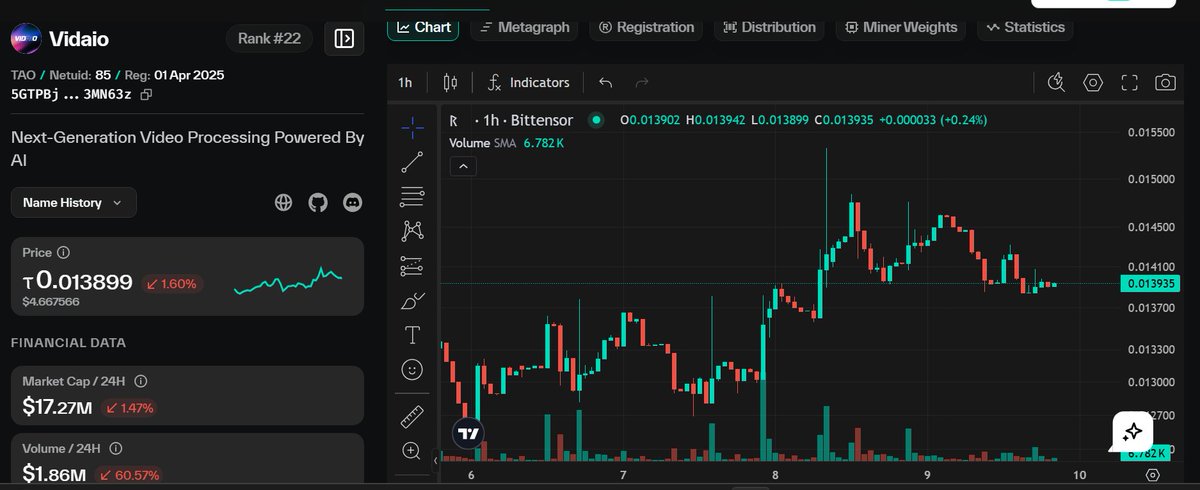The height and width of the screenshot is (490, 1200).
Task: Open the Indicators menu
Action: pyautogui.click(x=527, y=82)
